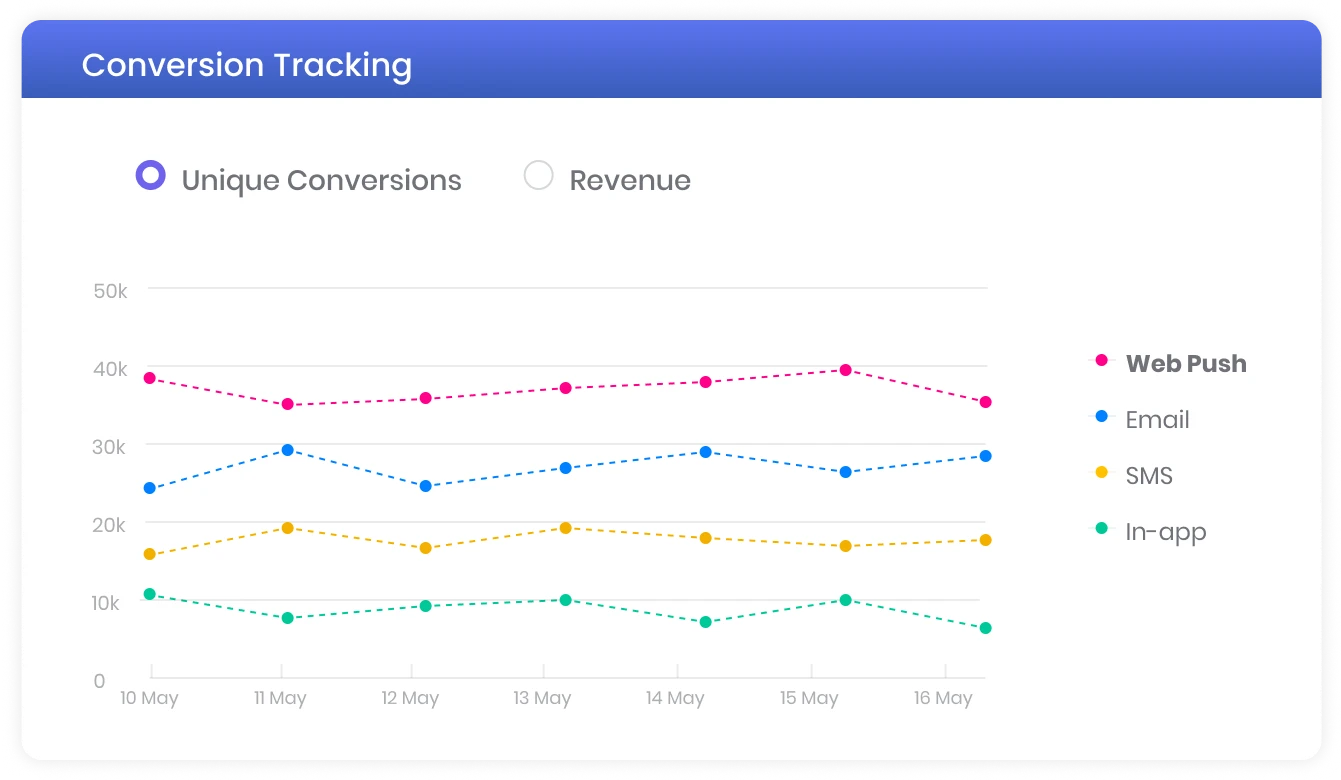This screenshot has height=780, width=1341.
Task: Click the green In-app legend dot
Action: [x=1102, y=528]
